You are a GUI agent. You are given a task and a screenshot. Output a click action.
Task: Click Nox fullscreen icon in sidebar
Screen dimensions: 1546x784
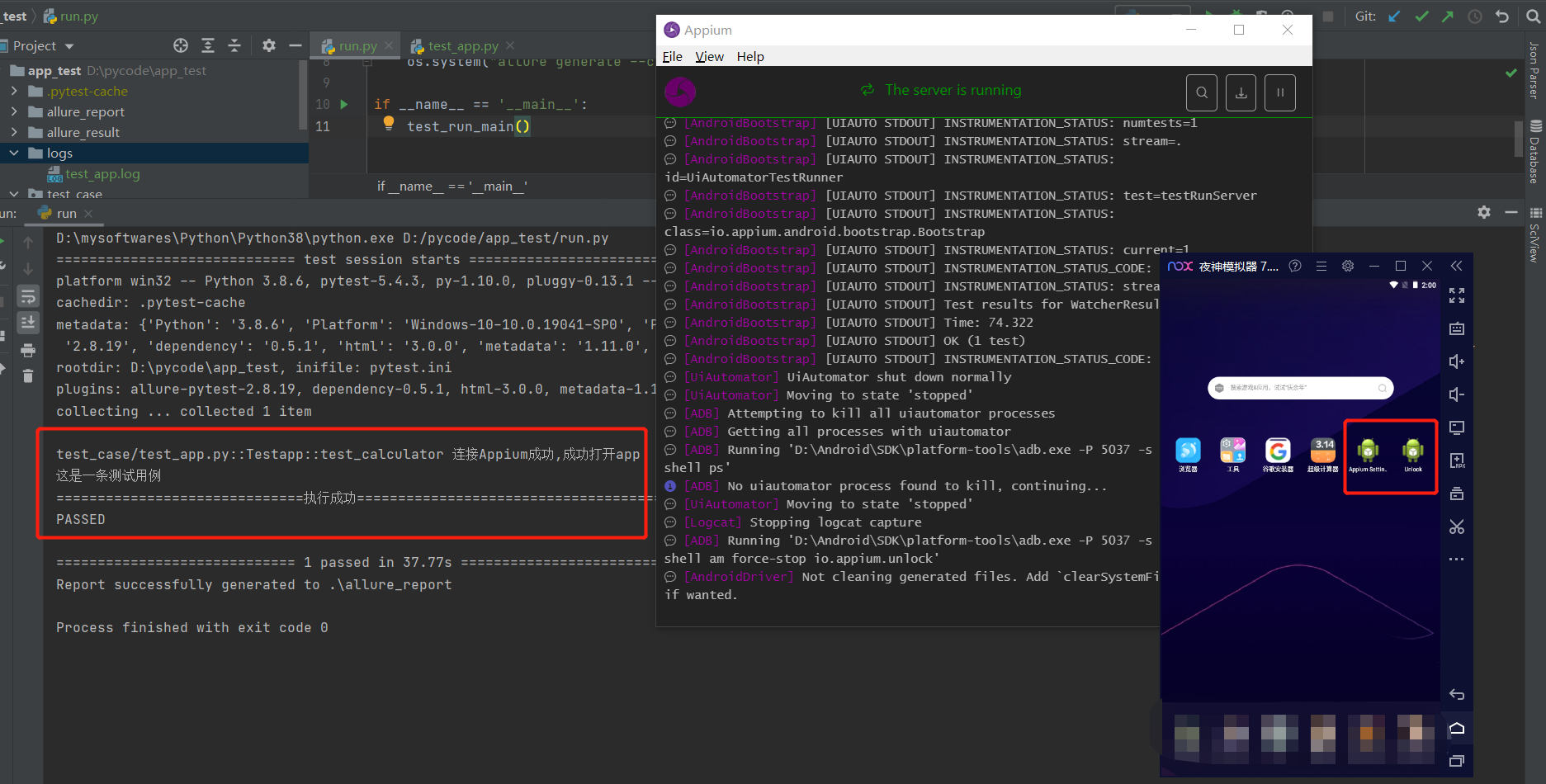(1457, 295)
